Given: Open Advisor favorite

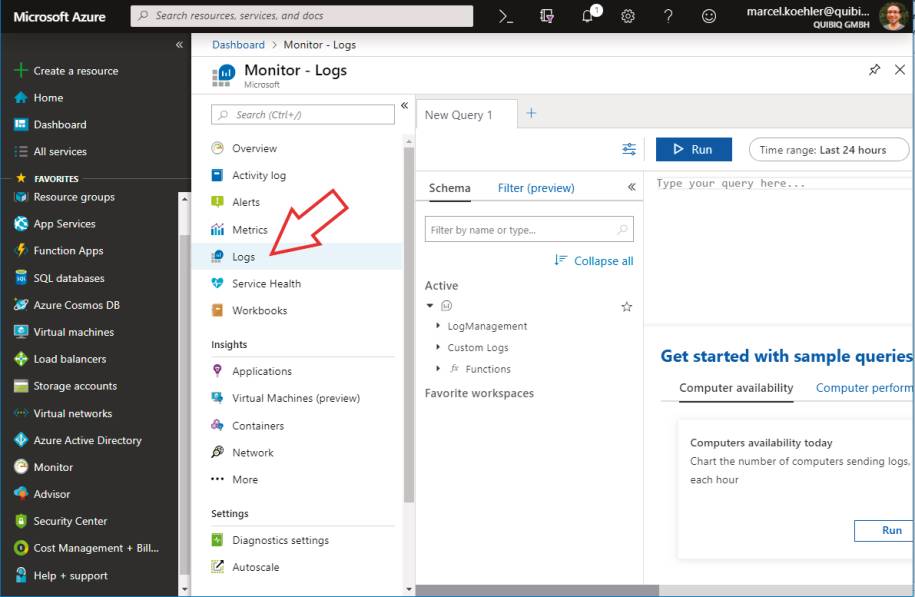Looking at the screenshot, I should point(42,494).
